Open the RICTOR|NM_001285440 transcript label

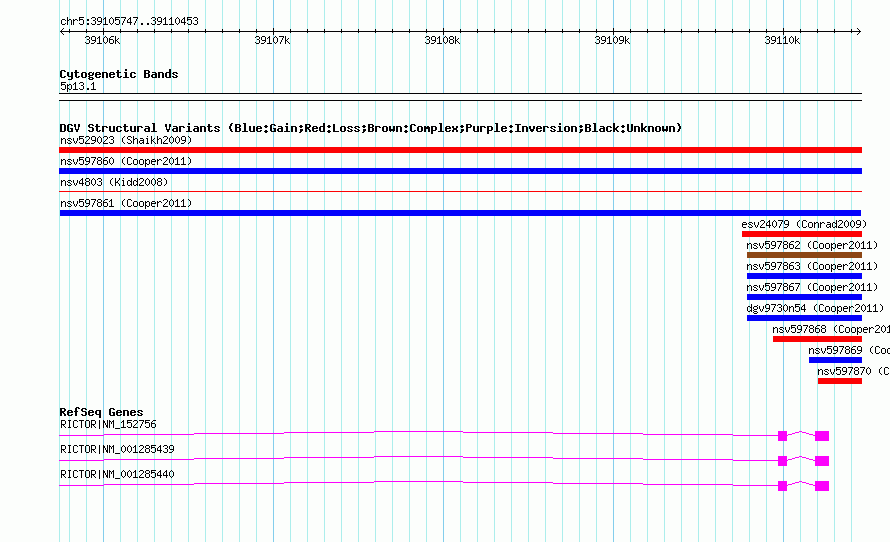point(117,474)
